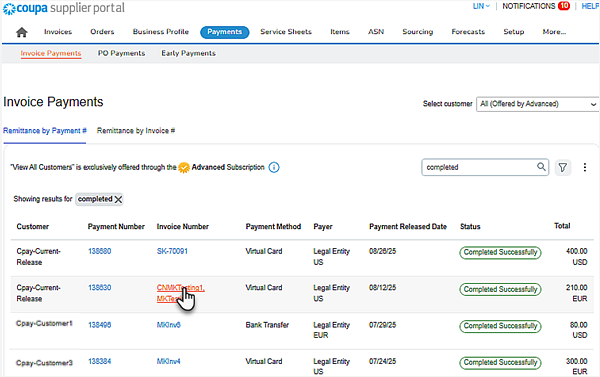
Task: Click the Bank Transfer payment method cell
Action: [267, 325]
